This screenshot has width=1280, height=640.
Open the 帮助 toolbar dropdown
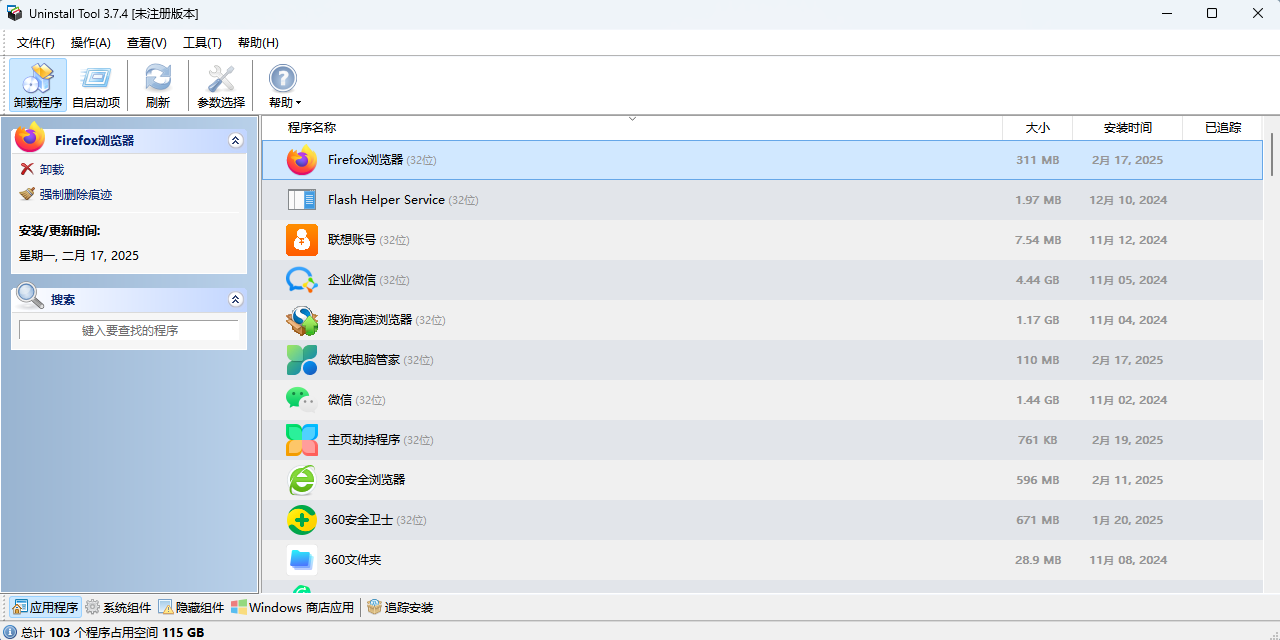(x=284, y=85)
